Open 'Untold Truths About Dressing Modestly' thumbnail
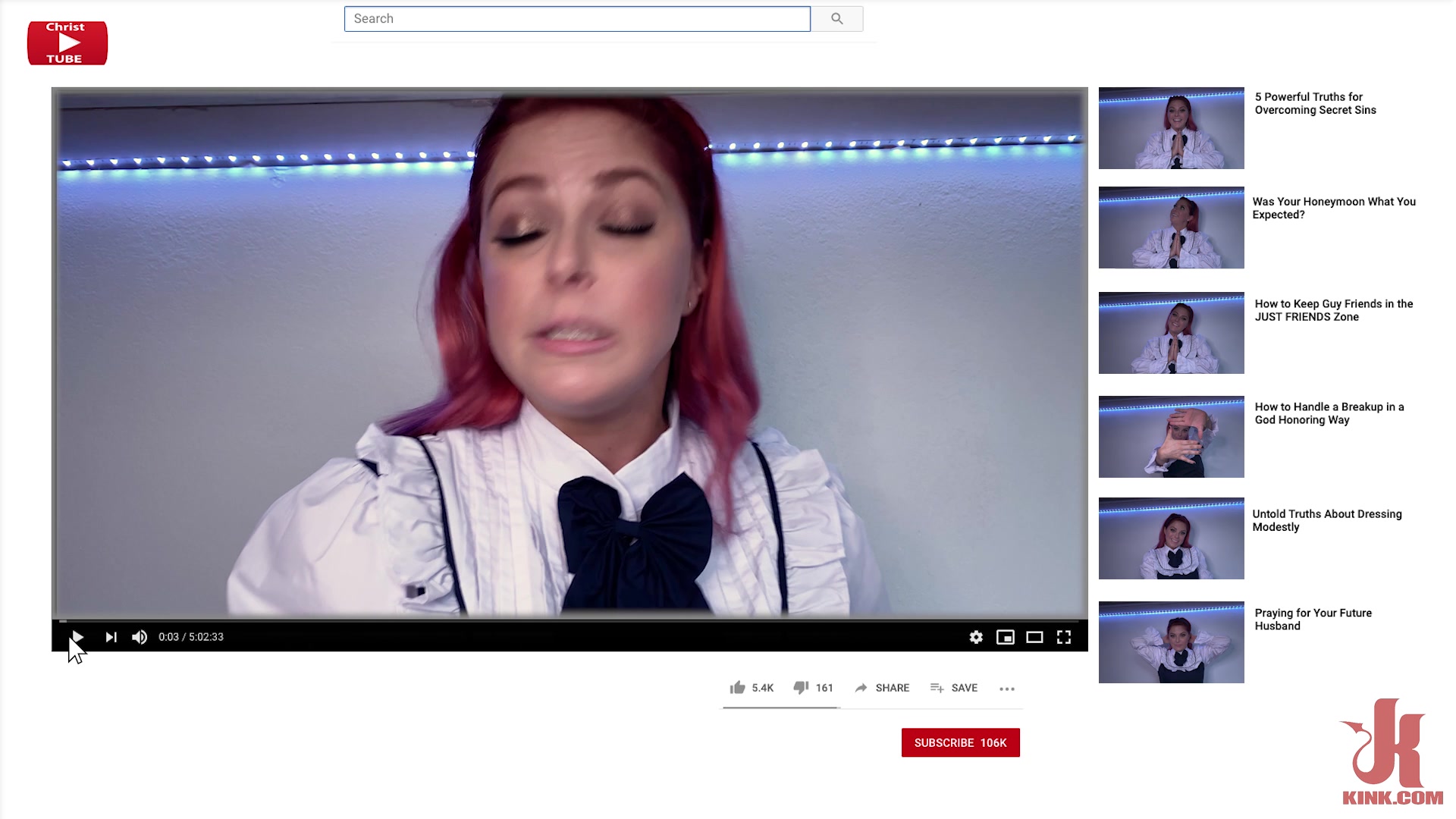 tap(1171, 538)
